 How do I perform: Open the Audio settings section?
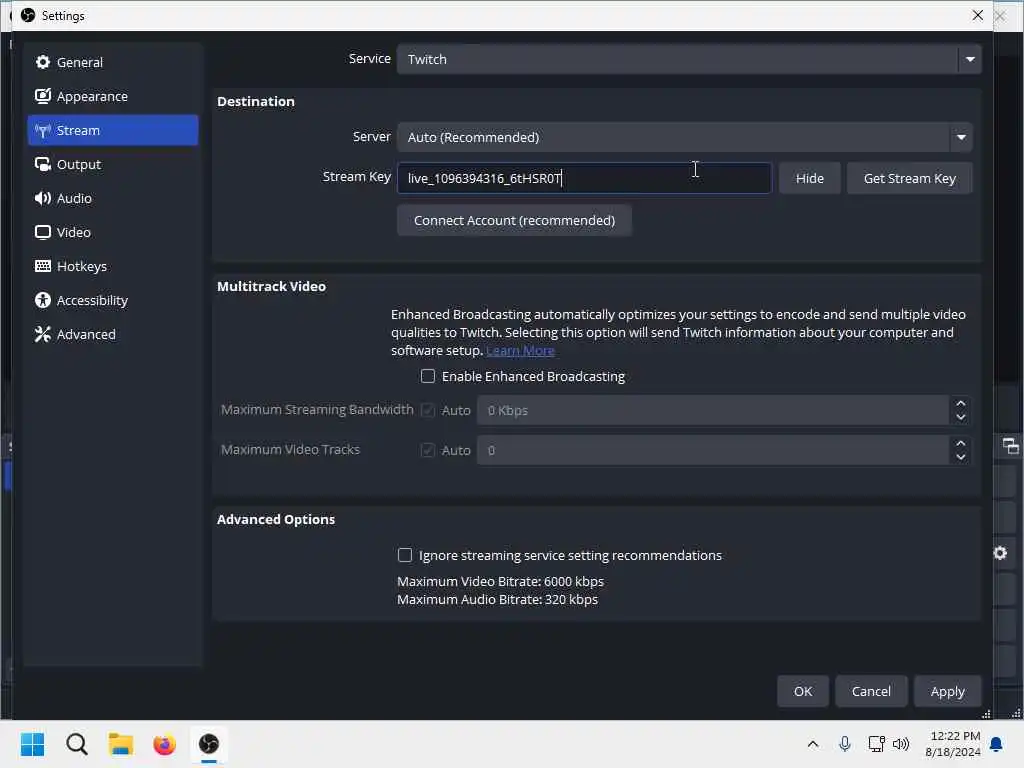(x=112, y=198)
